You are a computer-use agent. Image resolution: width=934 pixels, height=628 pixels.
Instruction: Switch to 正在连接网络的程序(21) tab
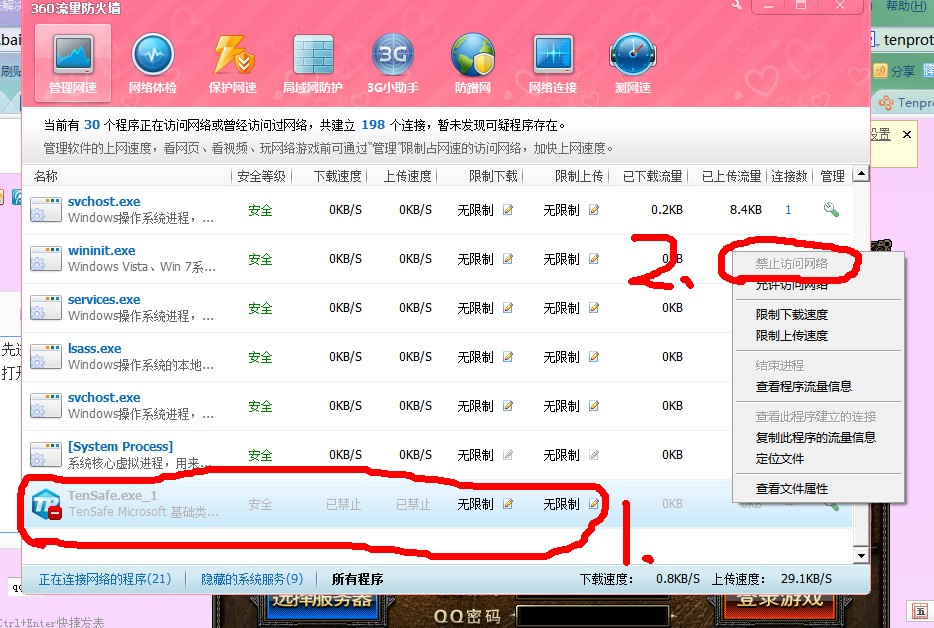point(105,579)
